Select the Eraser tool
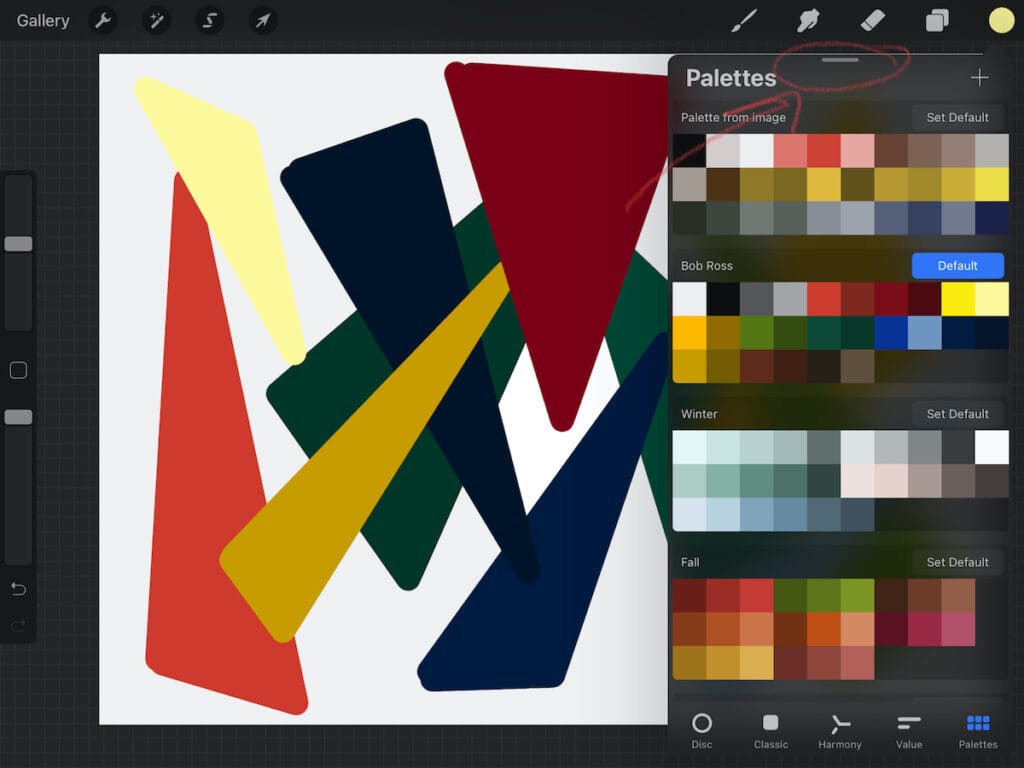 coord(871,20)
